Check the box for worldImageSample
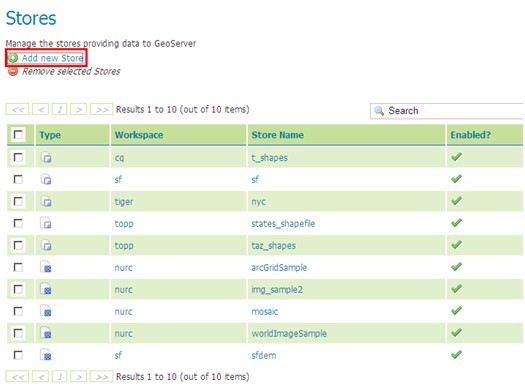Screen dimensions: 525x390 point(18,333)
